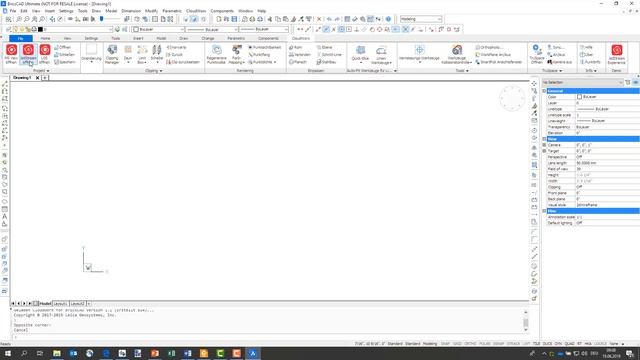Toggle DUCS in the status bar
This screenshot has height=360, width=640.
(x=547, y=344)
